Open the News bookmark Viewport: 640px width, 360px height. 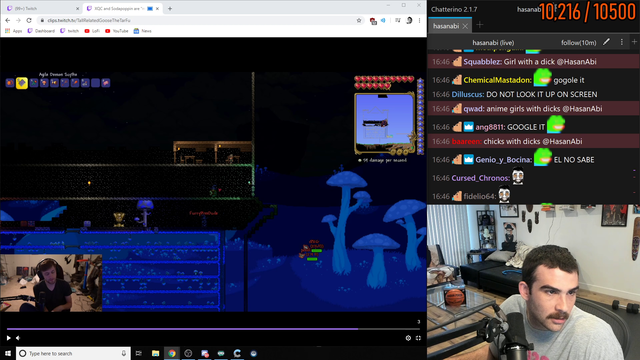coord(142,31)
